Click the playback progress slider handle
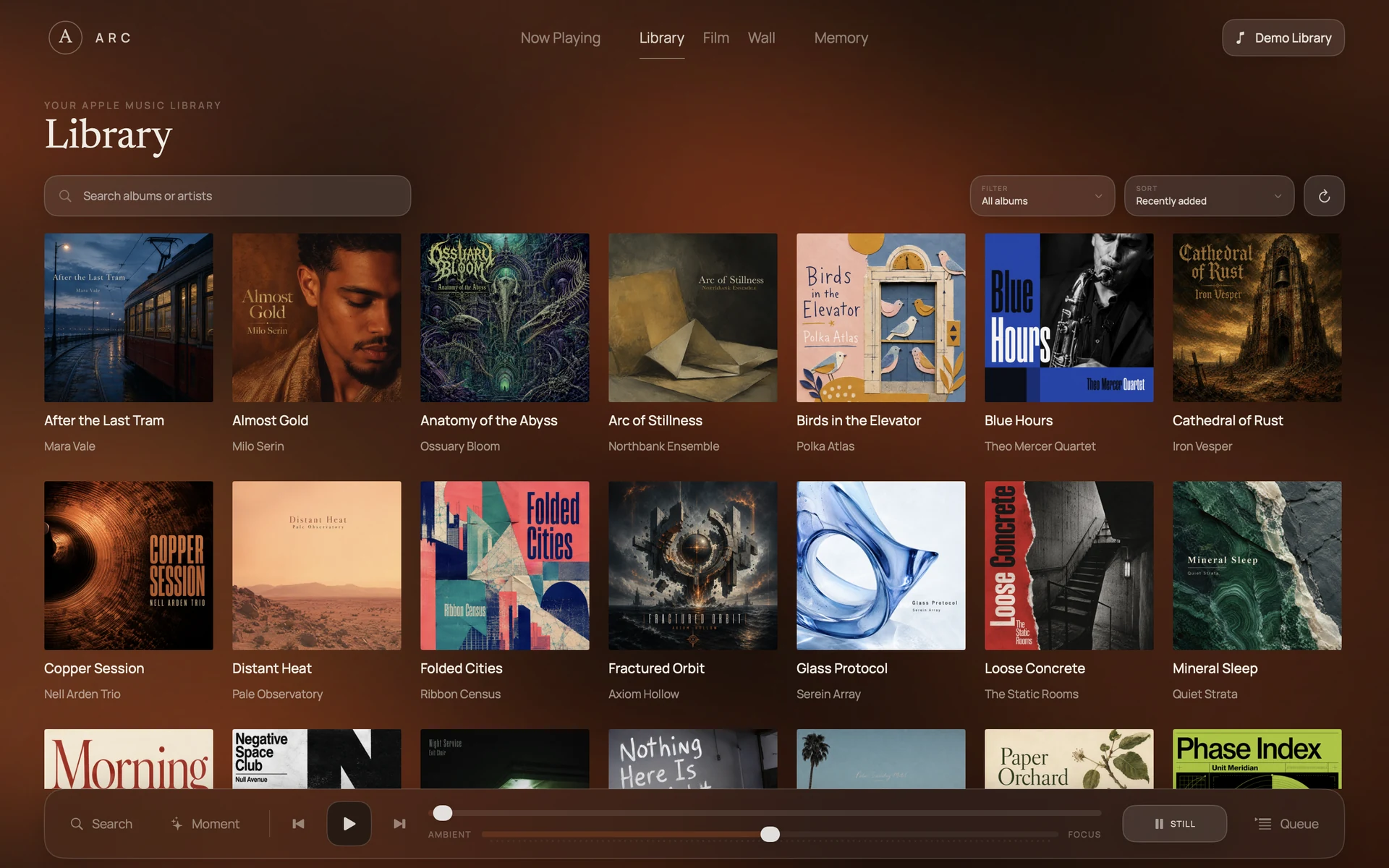1389x868 pixels. [442, 813]
